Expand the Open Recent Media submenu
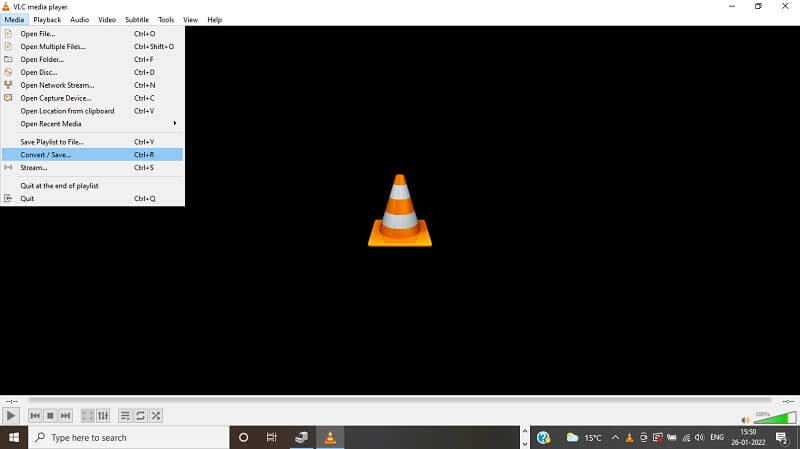 pos(92,123)
